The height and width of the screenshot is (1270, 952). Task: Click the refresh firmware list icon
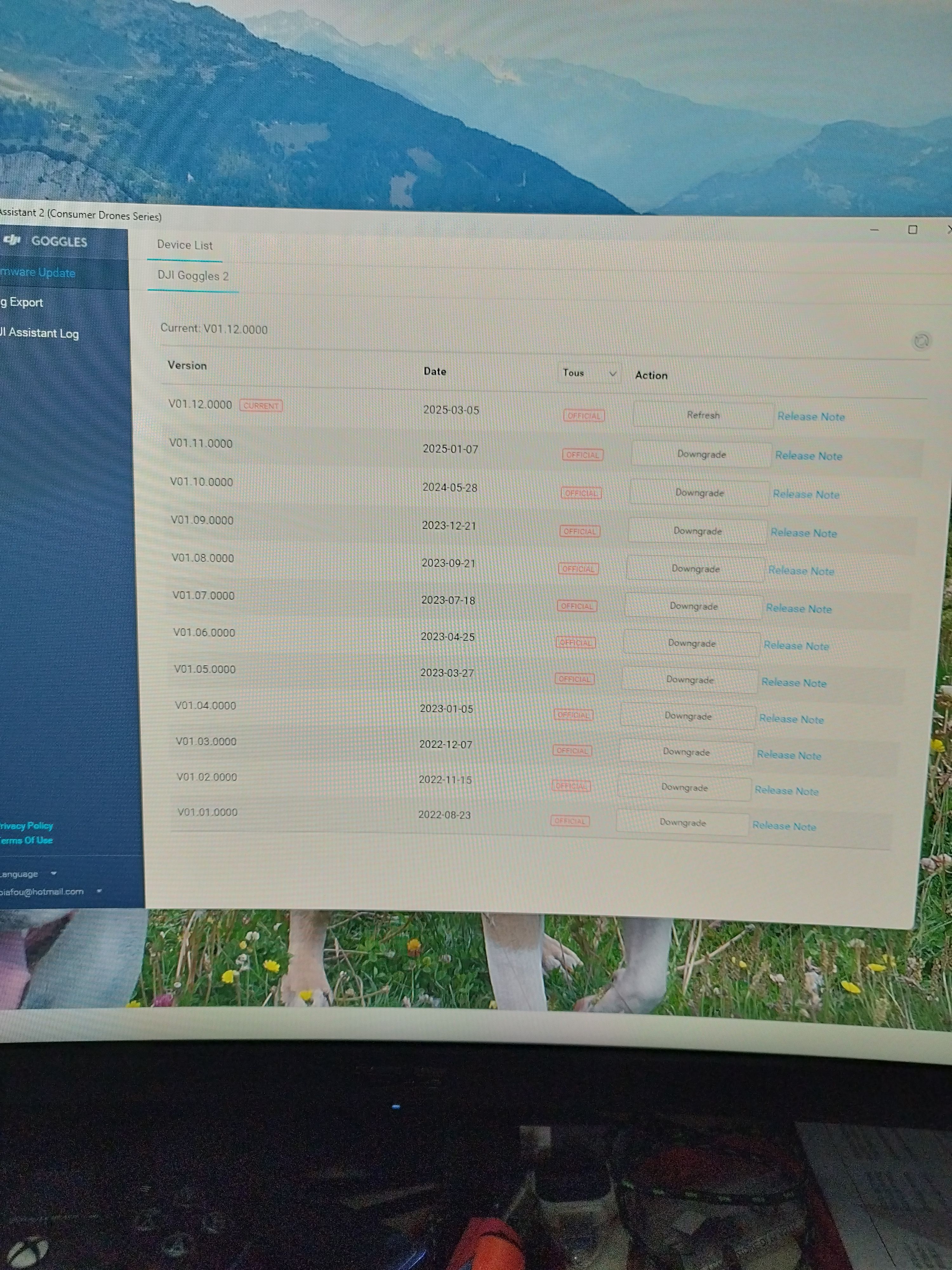921,341
